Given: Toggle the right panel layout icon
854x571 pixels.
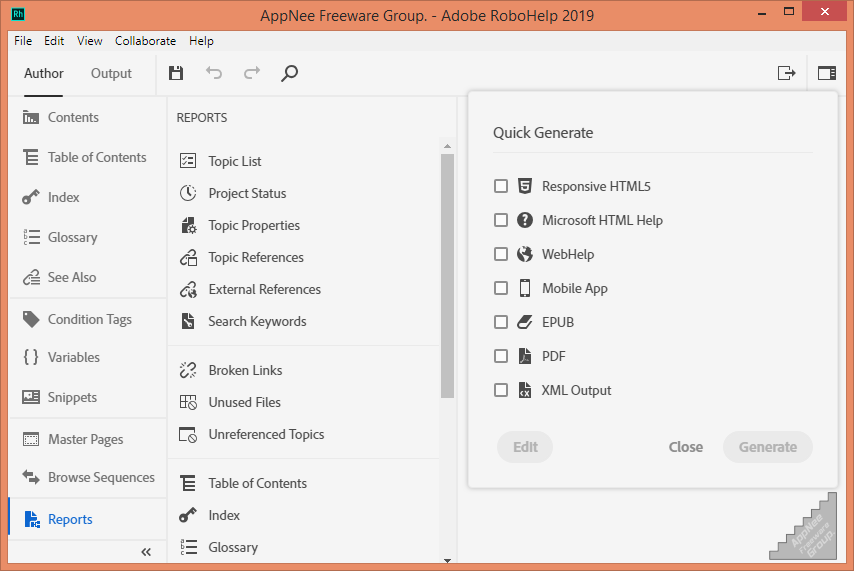Looking at the screenshot, I should 827,73.
